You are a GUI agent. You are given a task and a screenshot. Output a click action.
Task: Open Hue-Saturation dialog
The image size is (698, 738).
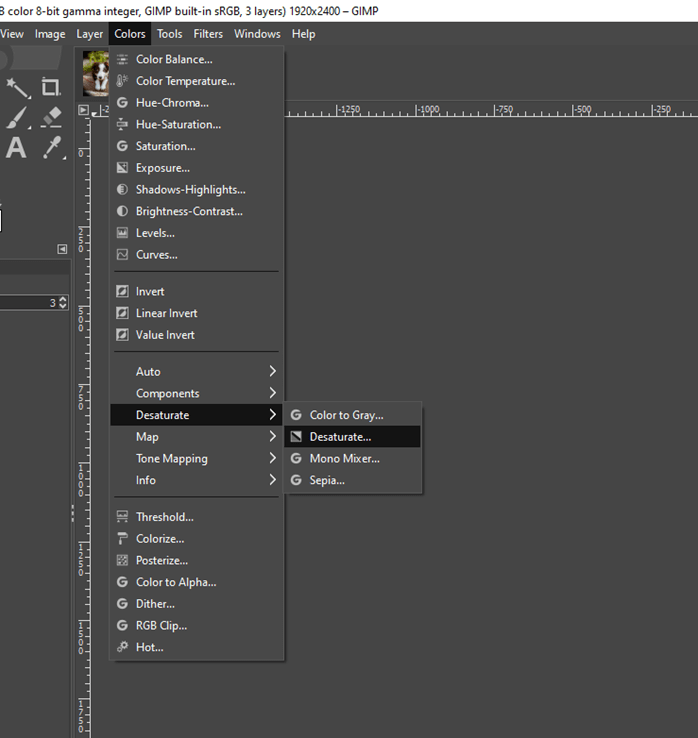(197, 124)
